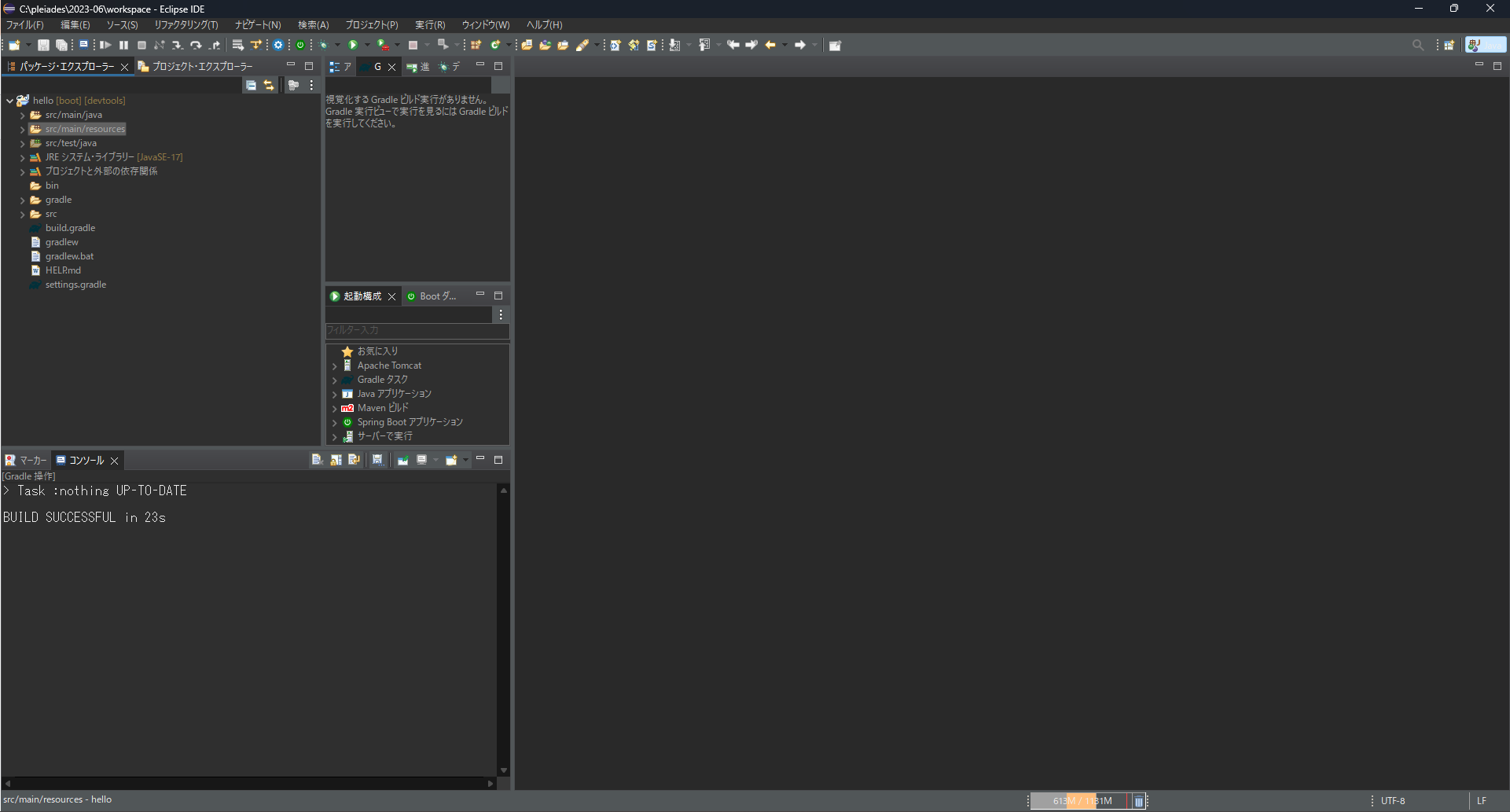Enable word wrap in the console
Image resolution: width=1510 pixels, height=812 pixels.
[354, 460]
